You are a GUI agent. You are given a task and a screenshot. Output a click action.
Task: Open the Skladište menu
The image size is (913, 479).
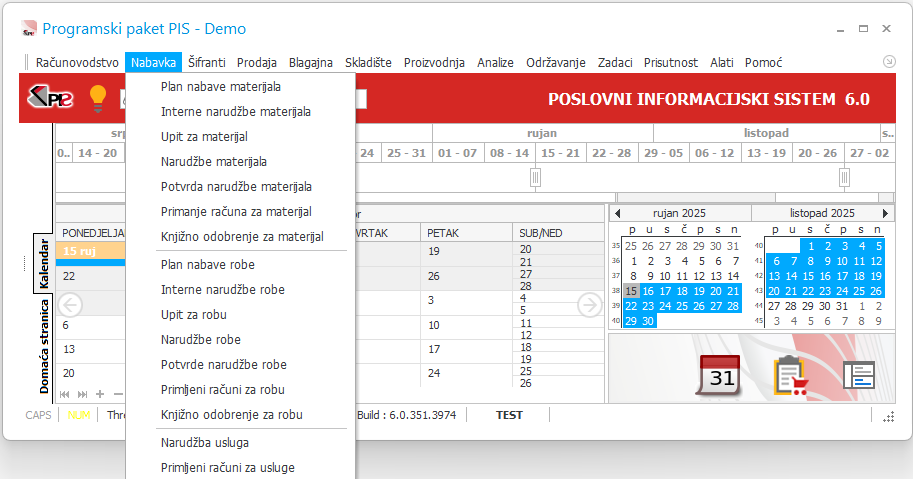click(368, 62)
